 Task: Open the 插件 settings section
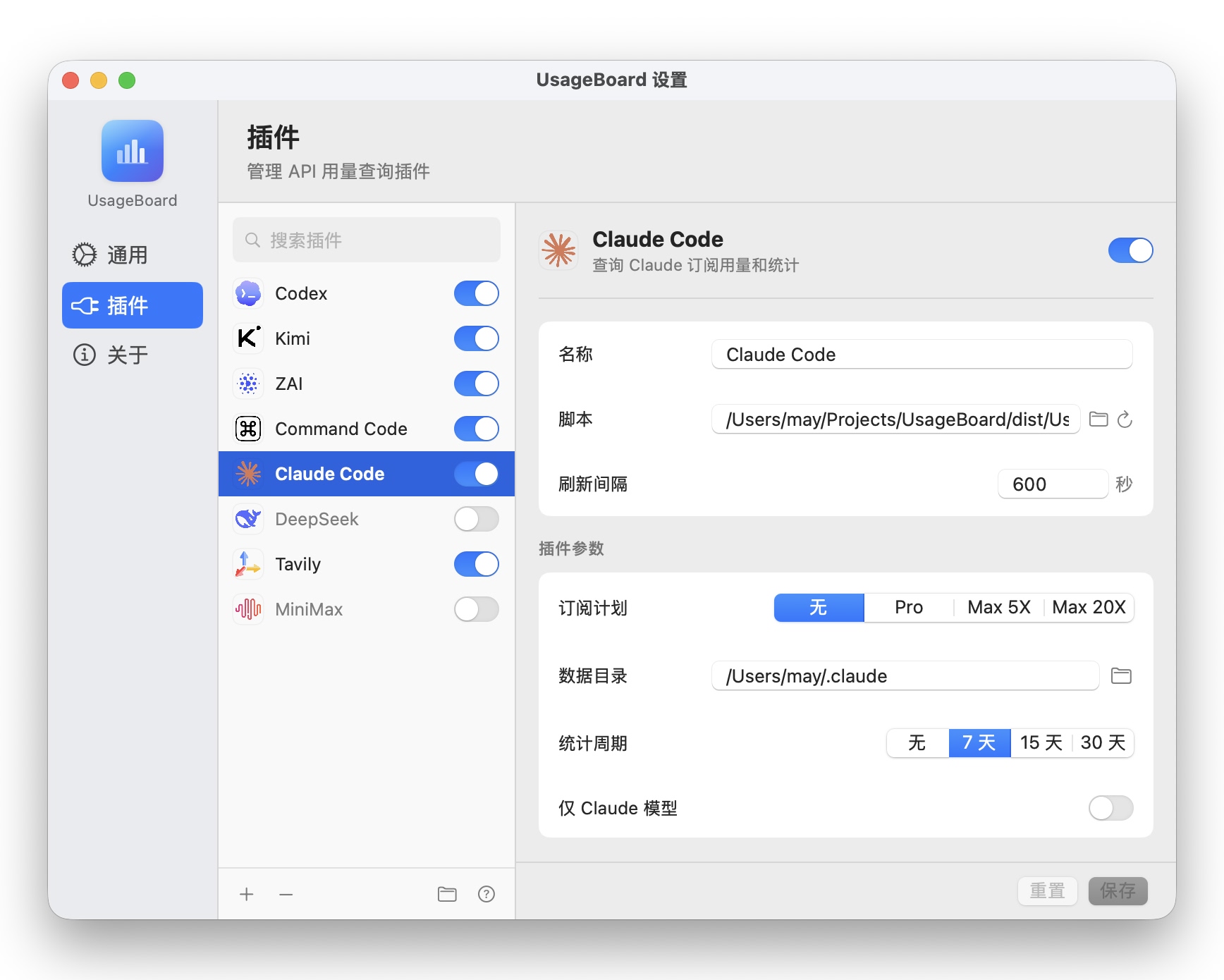coord(133,305)
